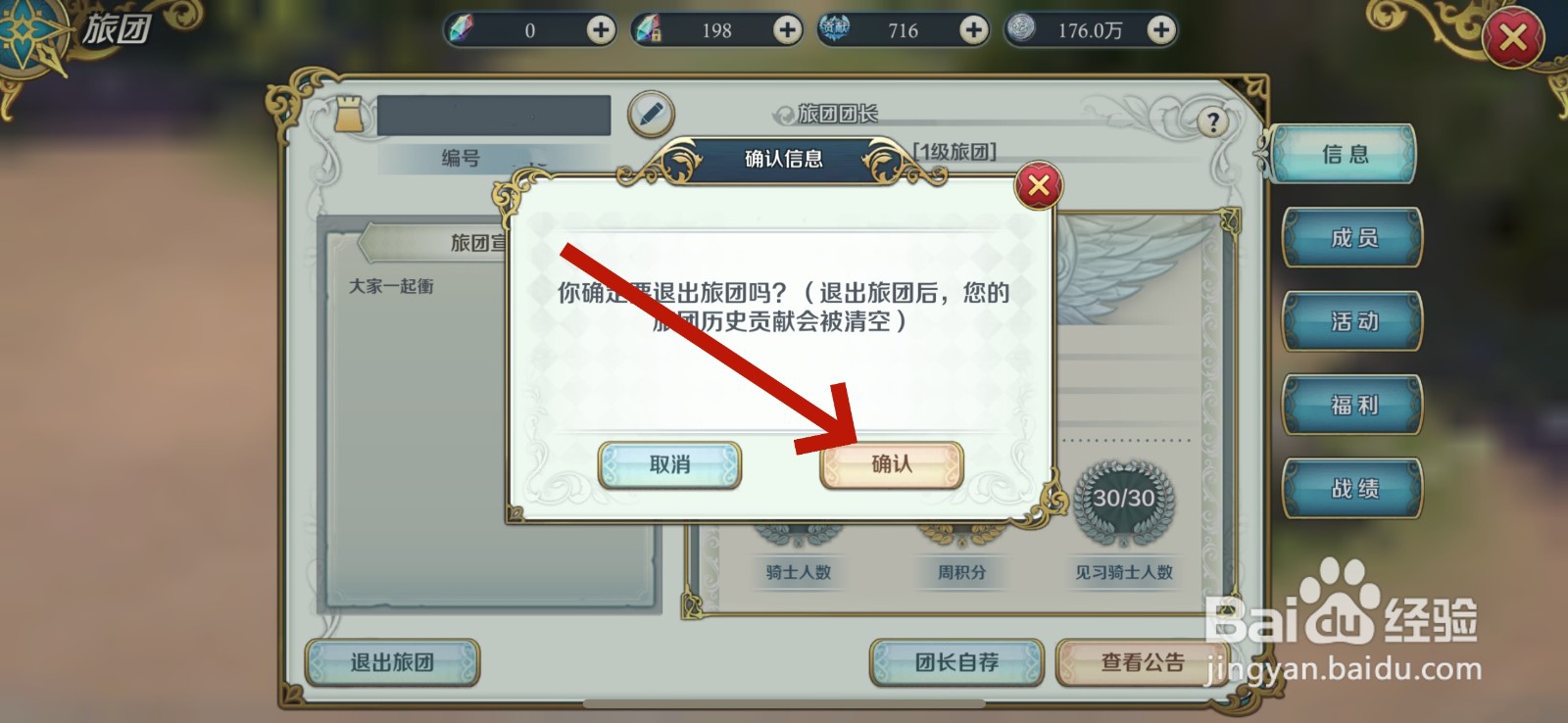Tap plus icon next to 176.0万 coins

(x=1160, y=29)
